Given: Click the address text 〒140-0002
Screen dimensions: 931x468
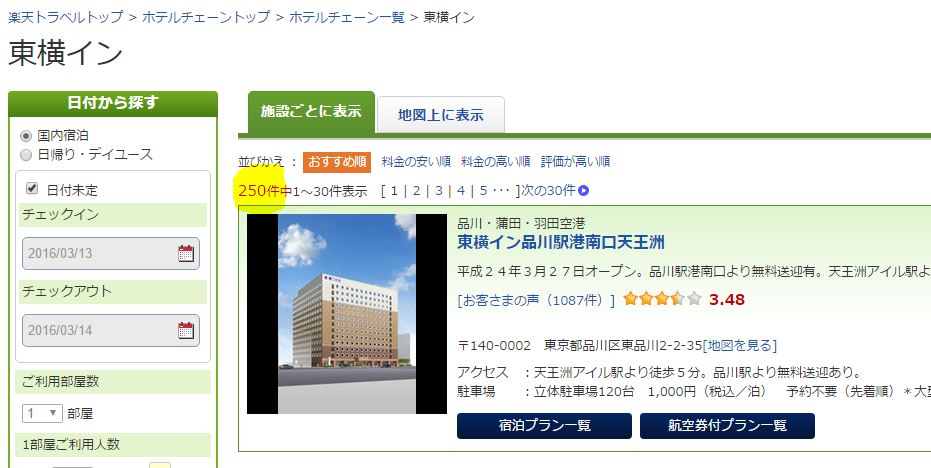Looking at the screenshot, I should click(x=494, y=346).
